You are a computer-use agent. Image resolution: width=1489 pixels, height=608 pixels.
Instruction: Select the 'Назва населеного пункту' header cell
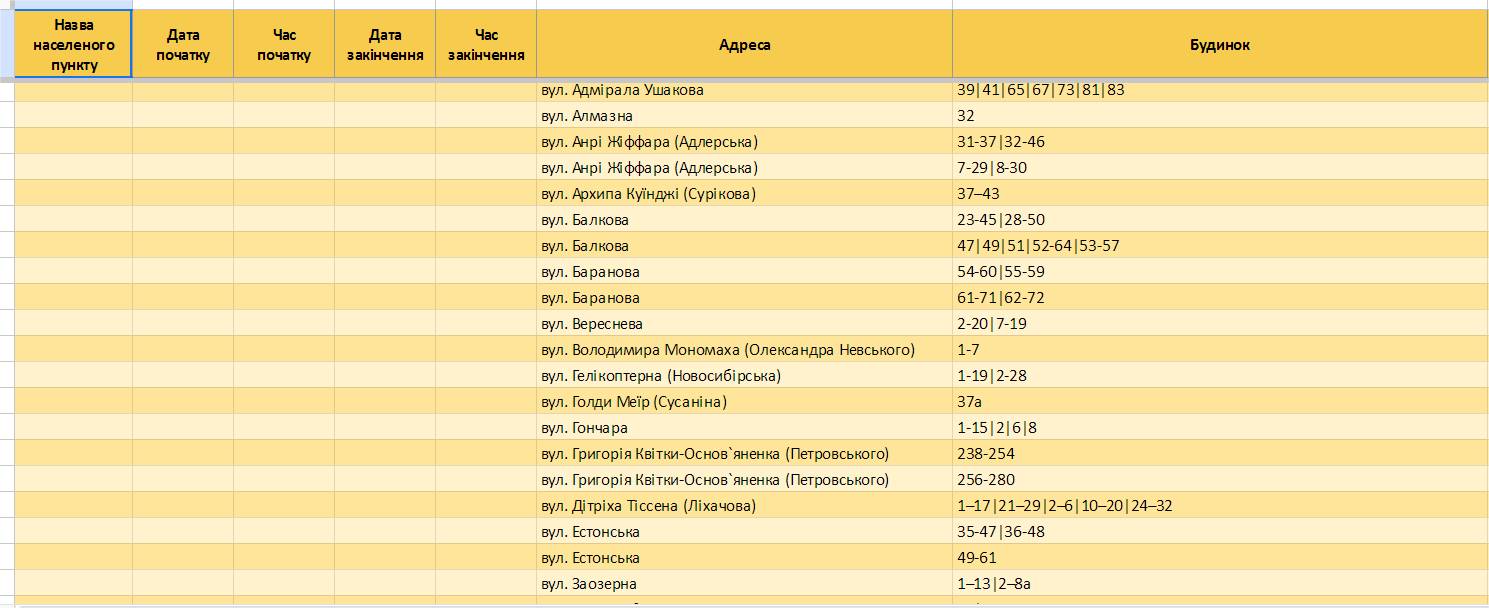pyautogui.click(x=73, y=44)
